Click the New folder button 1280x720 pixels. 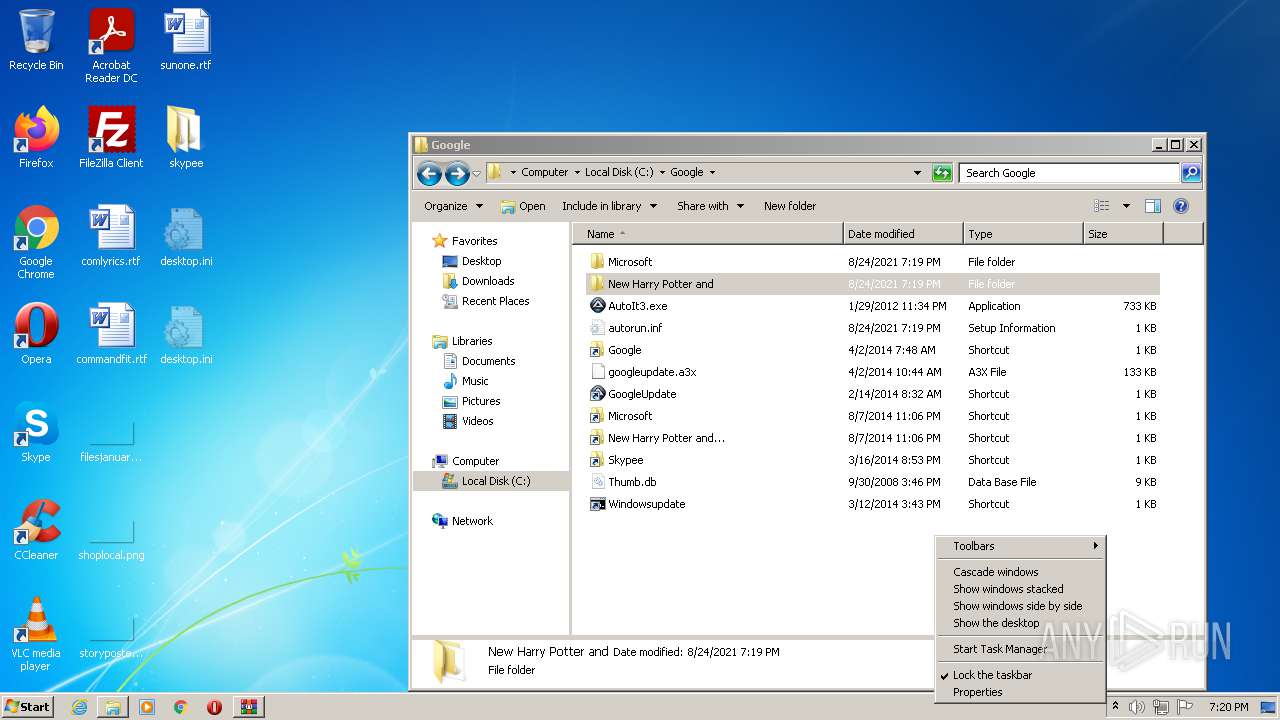[790, 206]
